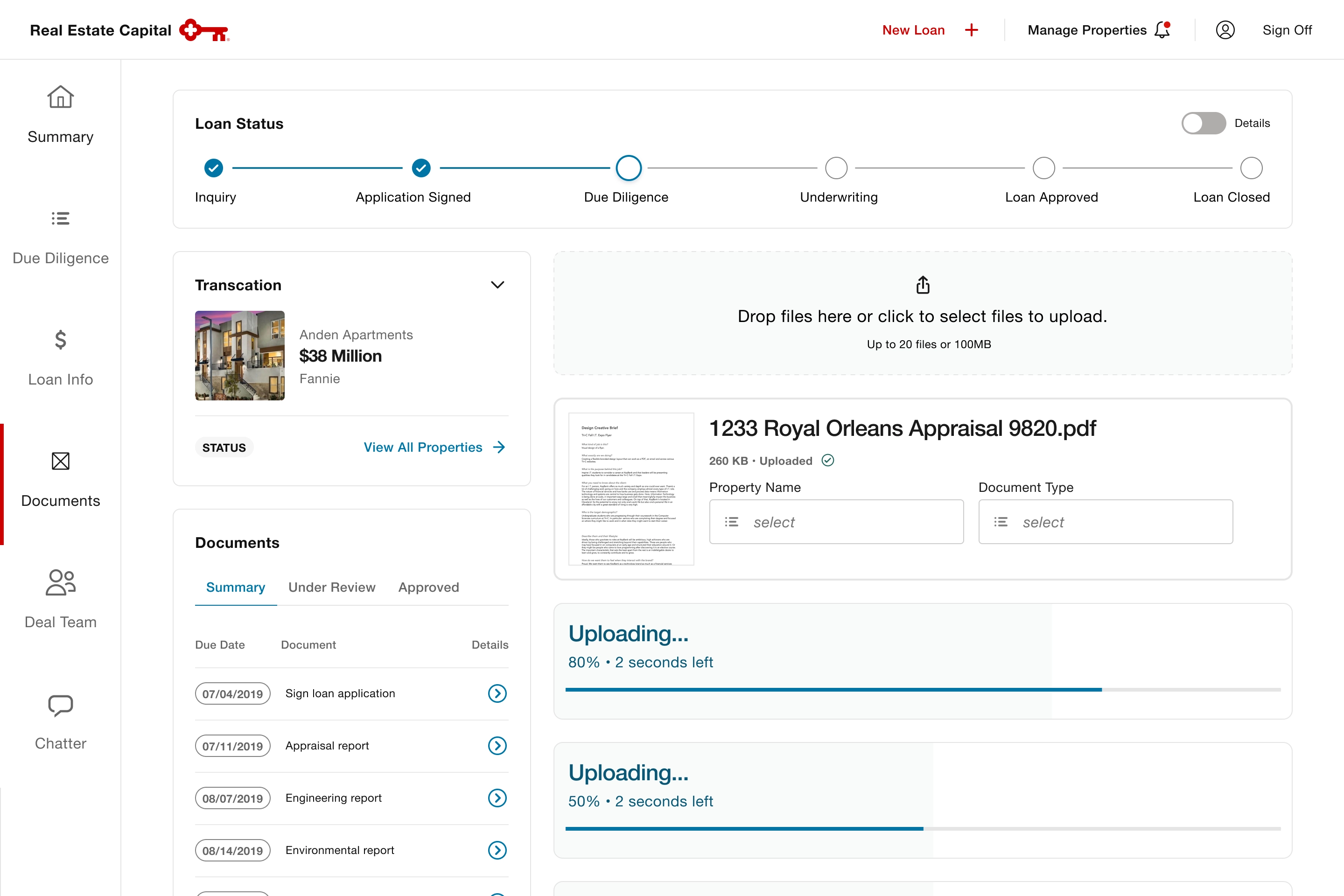This screenshot has width=1344, height=896.
Task: Enable the Details toggle on Loan Status
Action: tap(1204, 123)
